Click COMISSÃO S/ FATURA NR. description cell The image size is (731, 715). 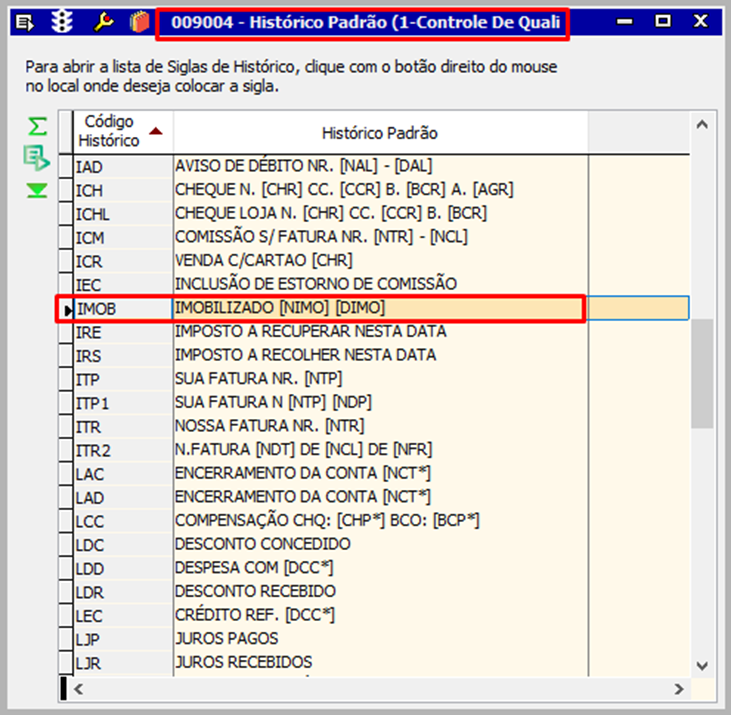click(380, 237)
